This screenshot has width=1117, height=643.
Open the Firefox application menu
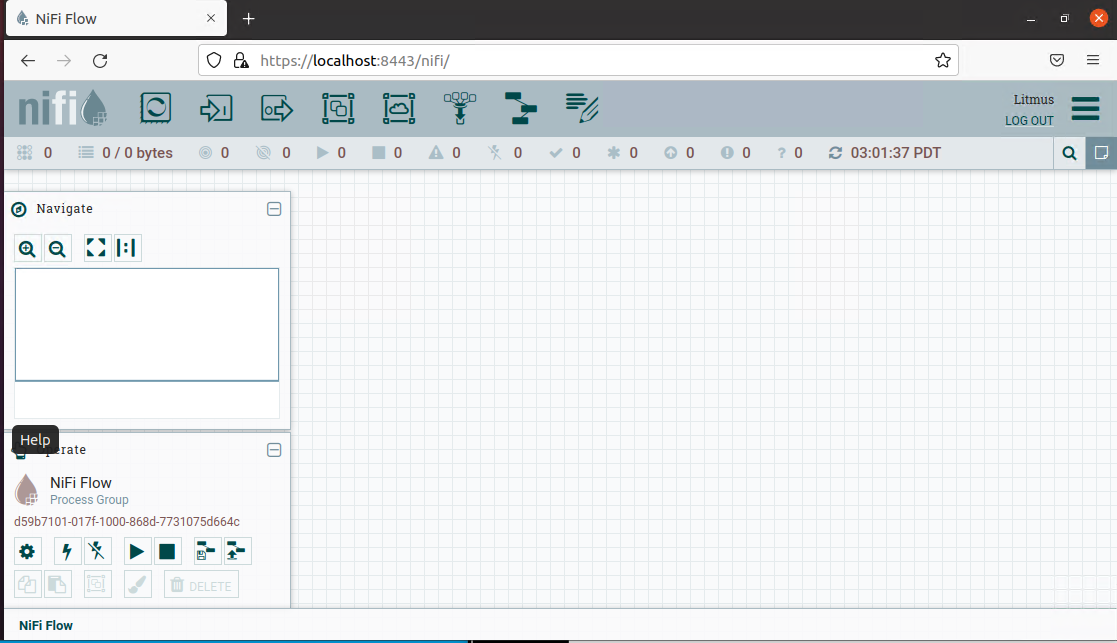[1093, 61]
